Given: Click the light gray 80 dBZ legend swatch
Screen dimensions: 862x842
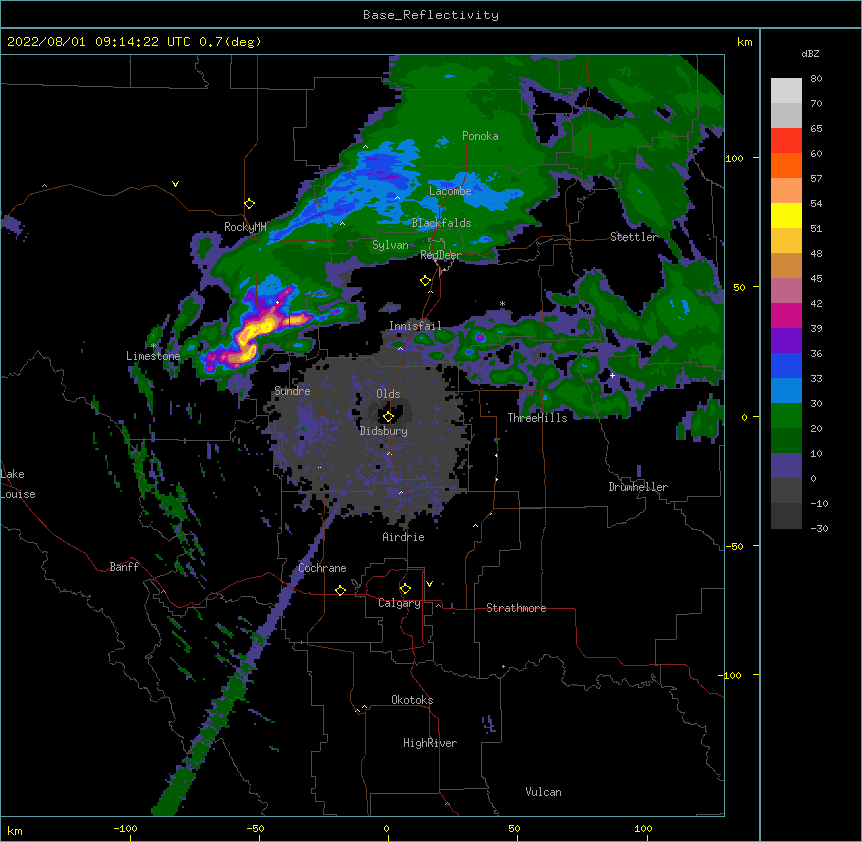Looking at the screenshot, I should click(x=786, y=91).
